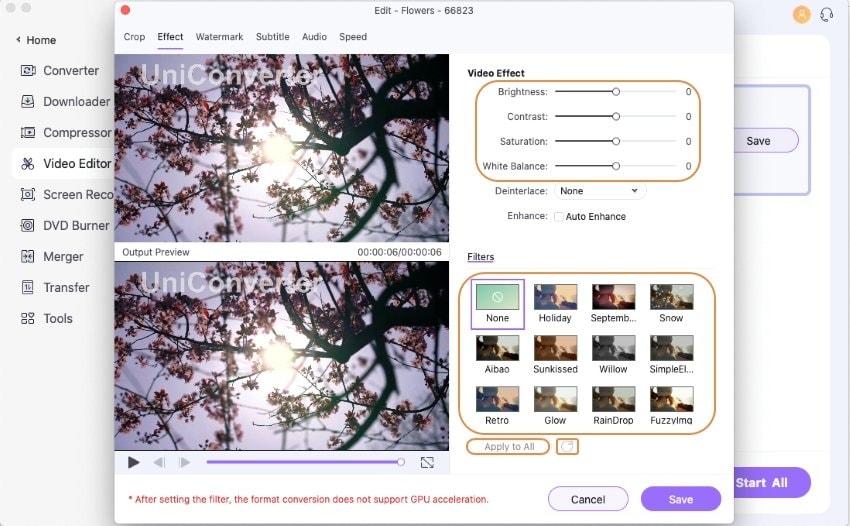Open the DVD Burner disc icon
The width and height of the screenshot is (850, 526).
pos(28,225)
